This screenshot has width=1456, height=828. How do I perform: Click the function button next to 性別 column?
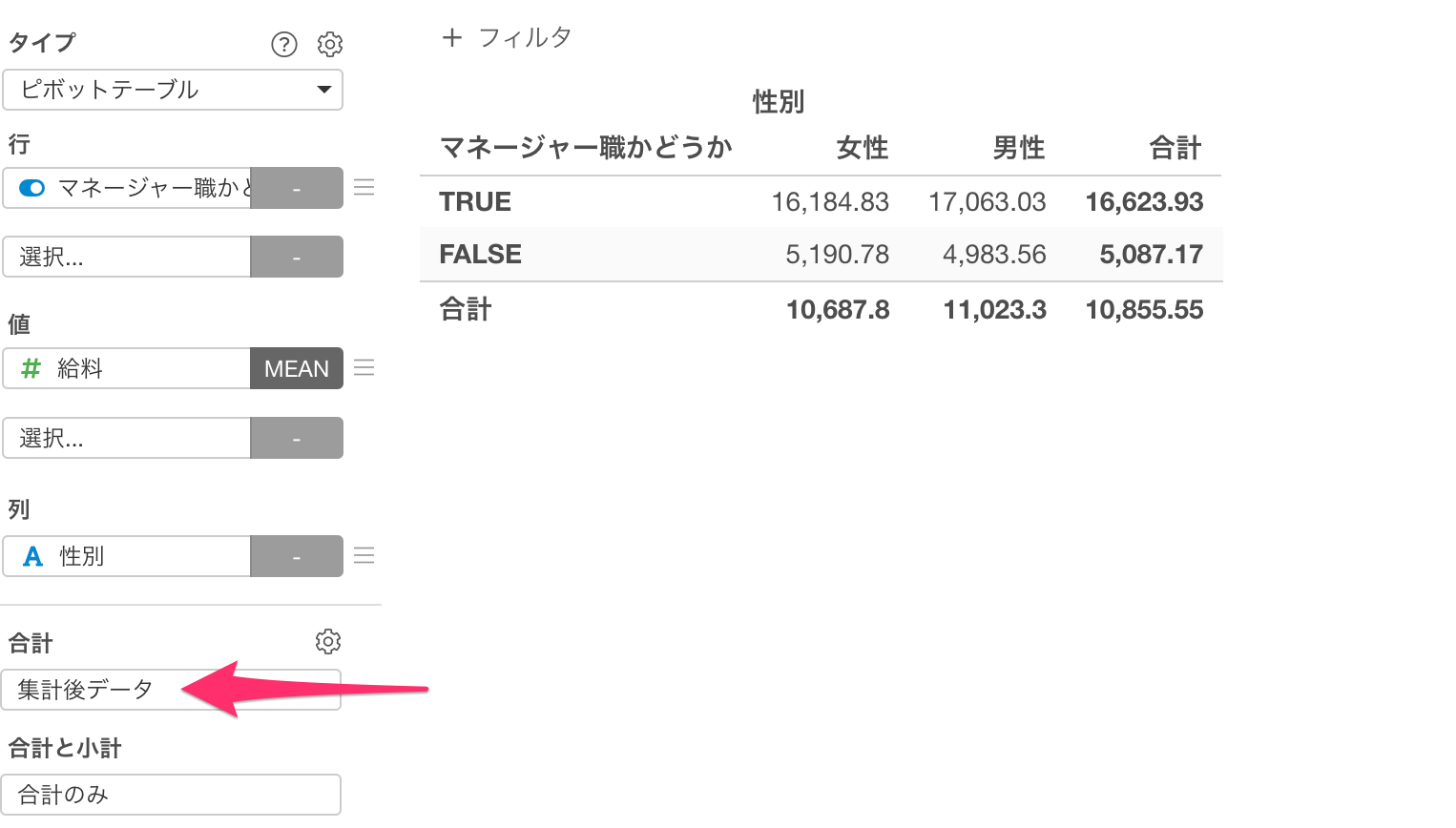click(297, 556)
